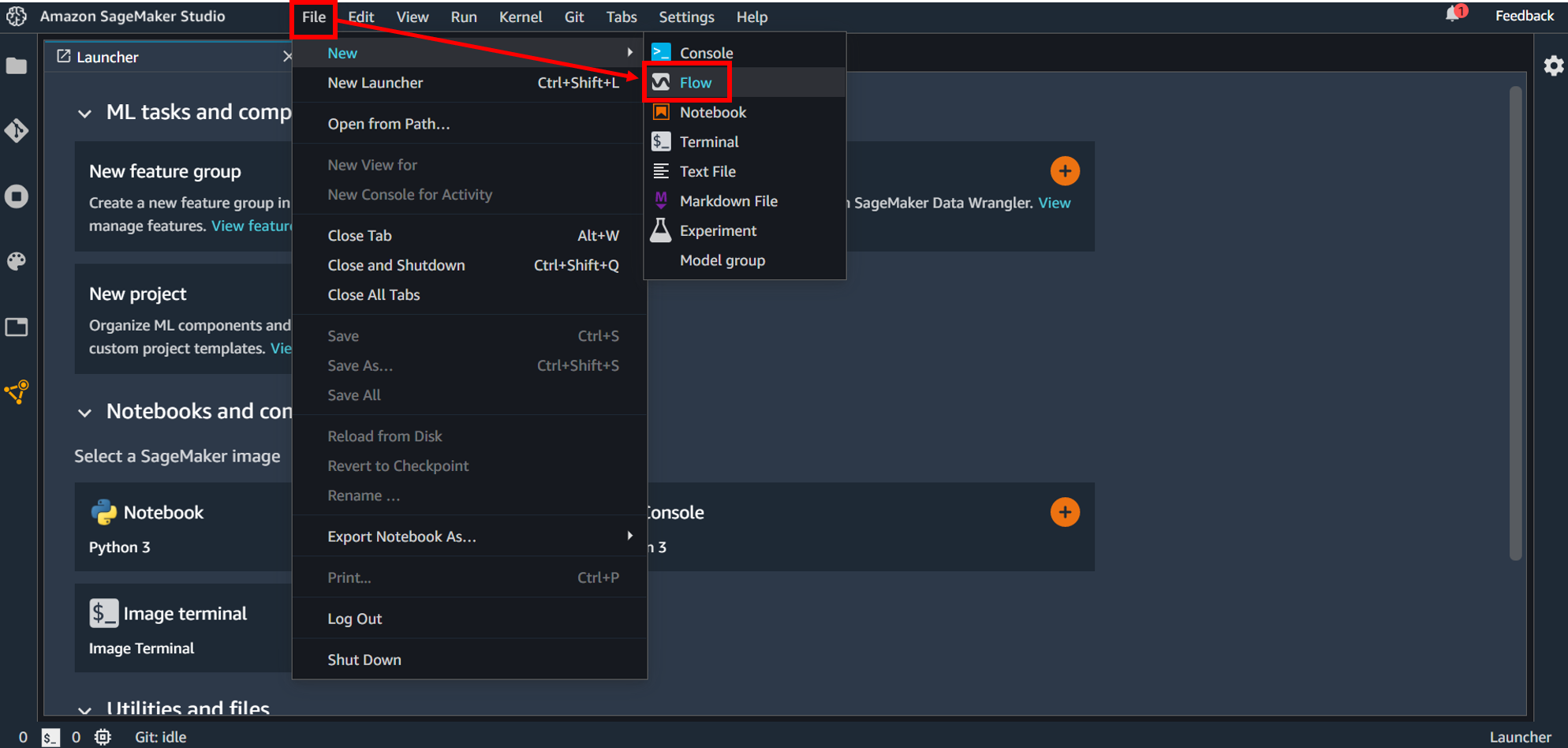Click the Launcher tab's launch icon
This screenshot has width=1568, height=748.
[64, 56]
